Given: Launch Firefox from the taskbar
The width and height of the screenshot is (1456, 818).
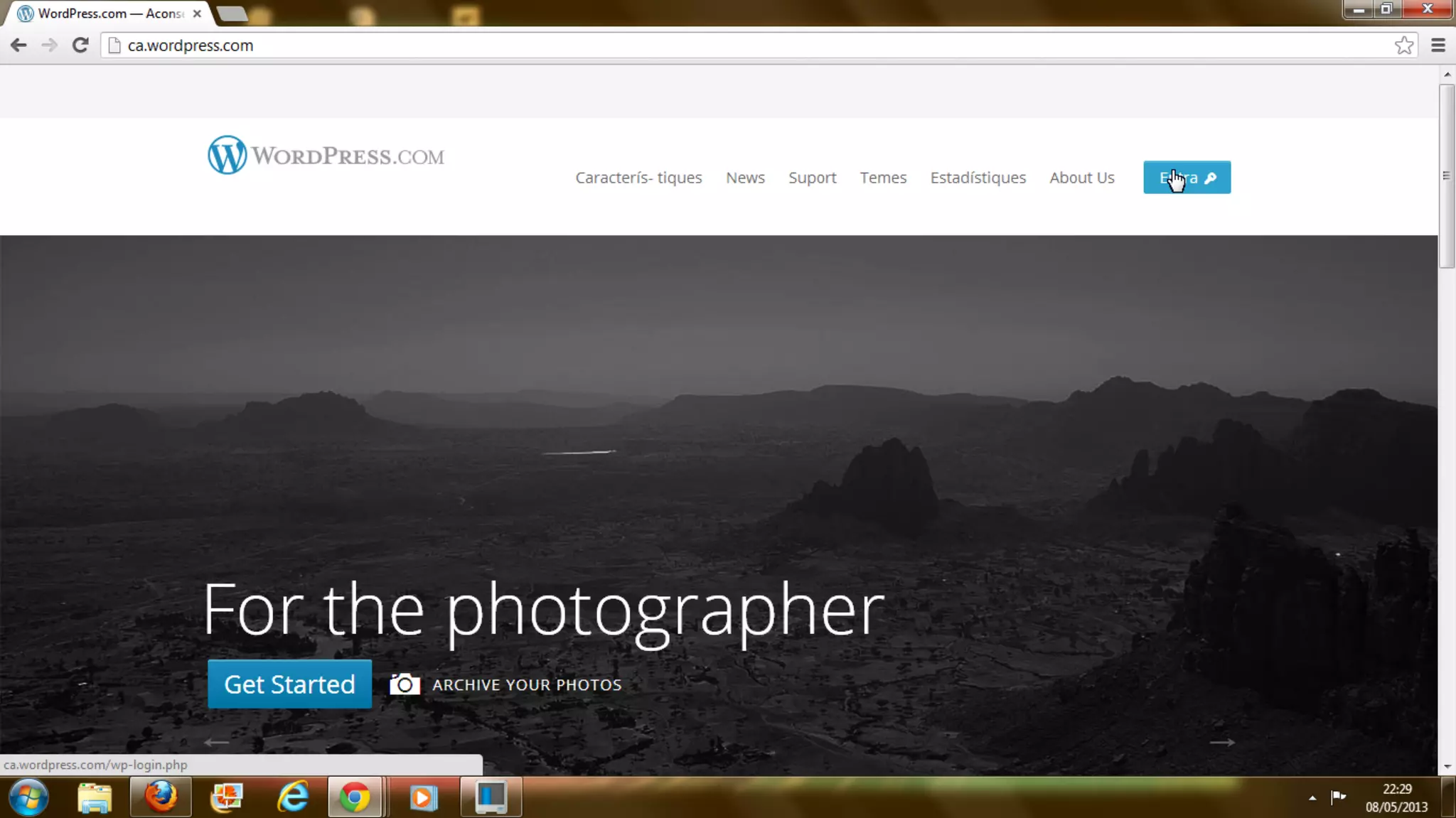Looking at the screenshot, I should (161, 797).
